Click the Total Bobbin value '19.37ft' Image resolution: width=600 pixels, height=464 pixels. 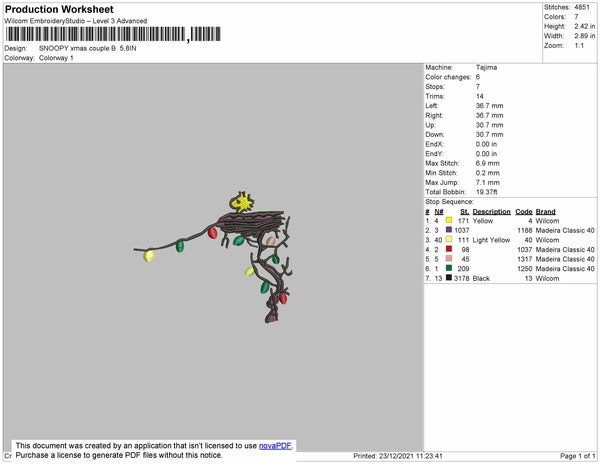[x=486, y=192]
